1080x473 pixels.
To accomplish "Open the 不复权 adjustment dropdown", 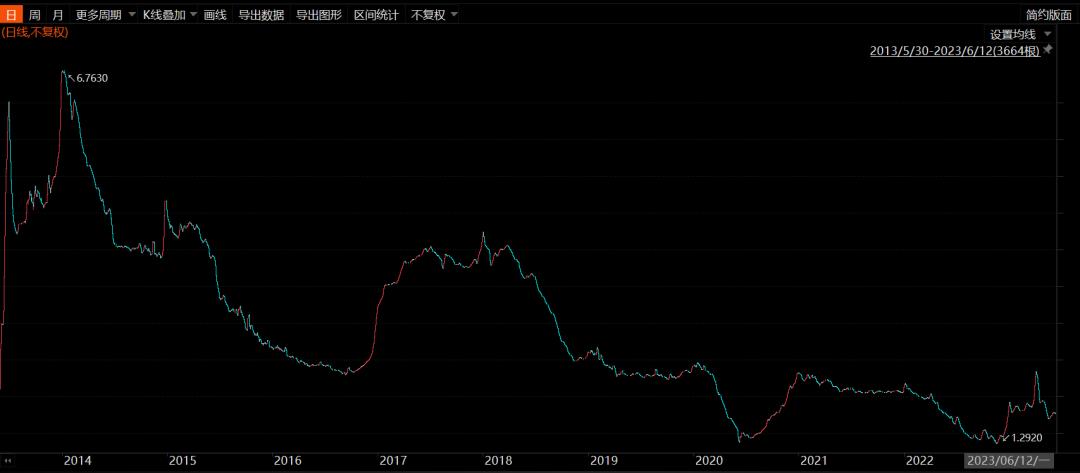I will point(435,15).
